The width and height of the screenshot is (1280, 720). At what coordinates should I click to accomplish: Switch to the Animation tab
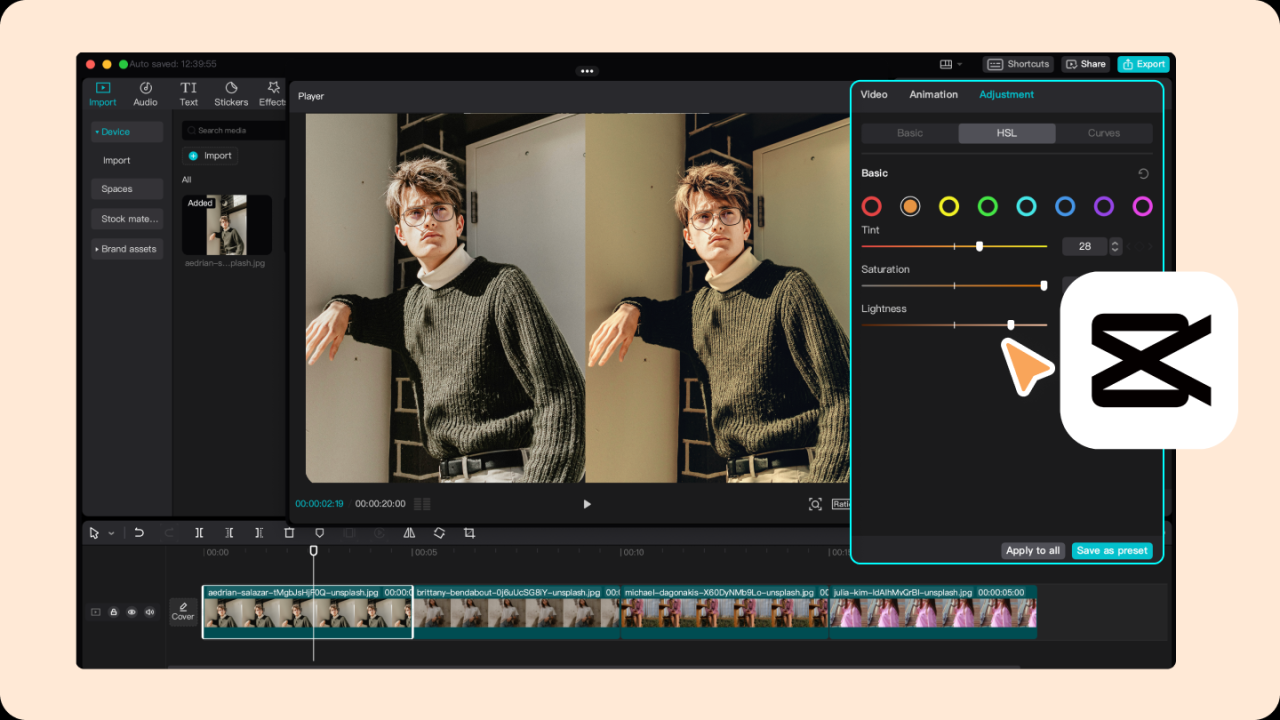[933, 94]
